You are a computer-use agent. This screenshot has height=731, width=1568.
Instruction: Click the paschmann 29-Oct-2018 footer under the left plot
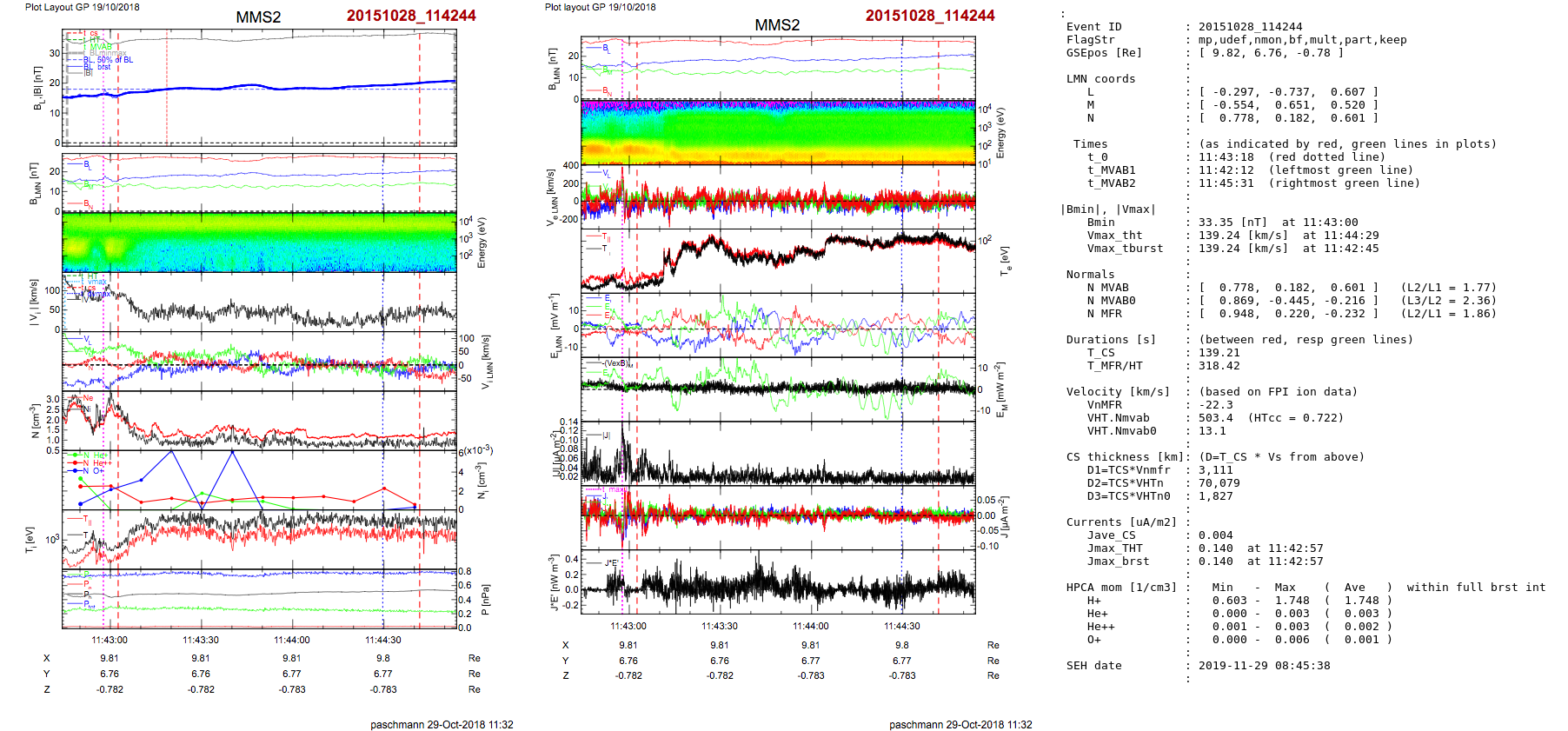(x=442, y=724)
